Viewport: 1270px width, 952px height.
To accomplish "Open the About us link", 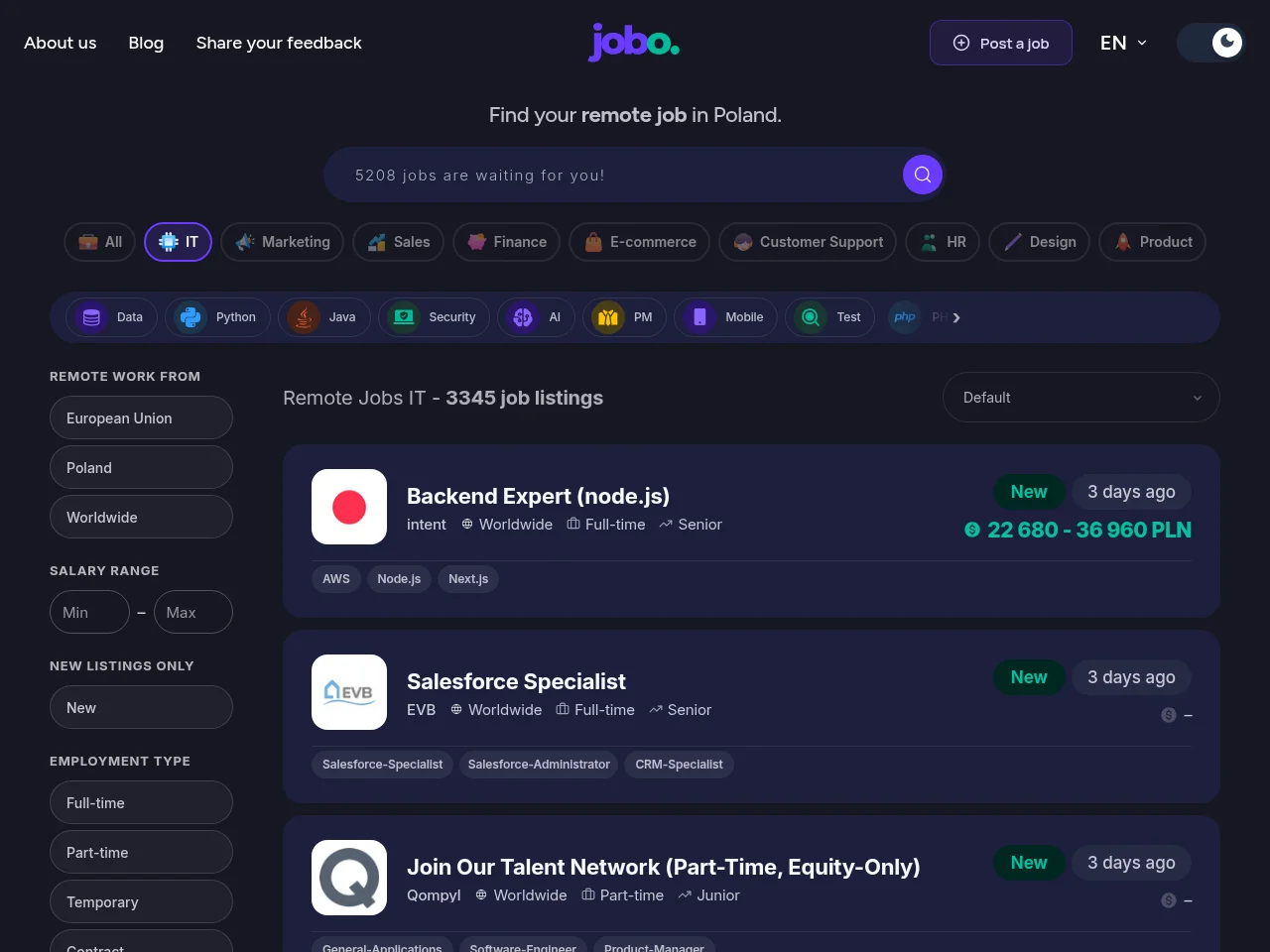I will pos(61,43).
